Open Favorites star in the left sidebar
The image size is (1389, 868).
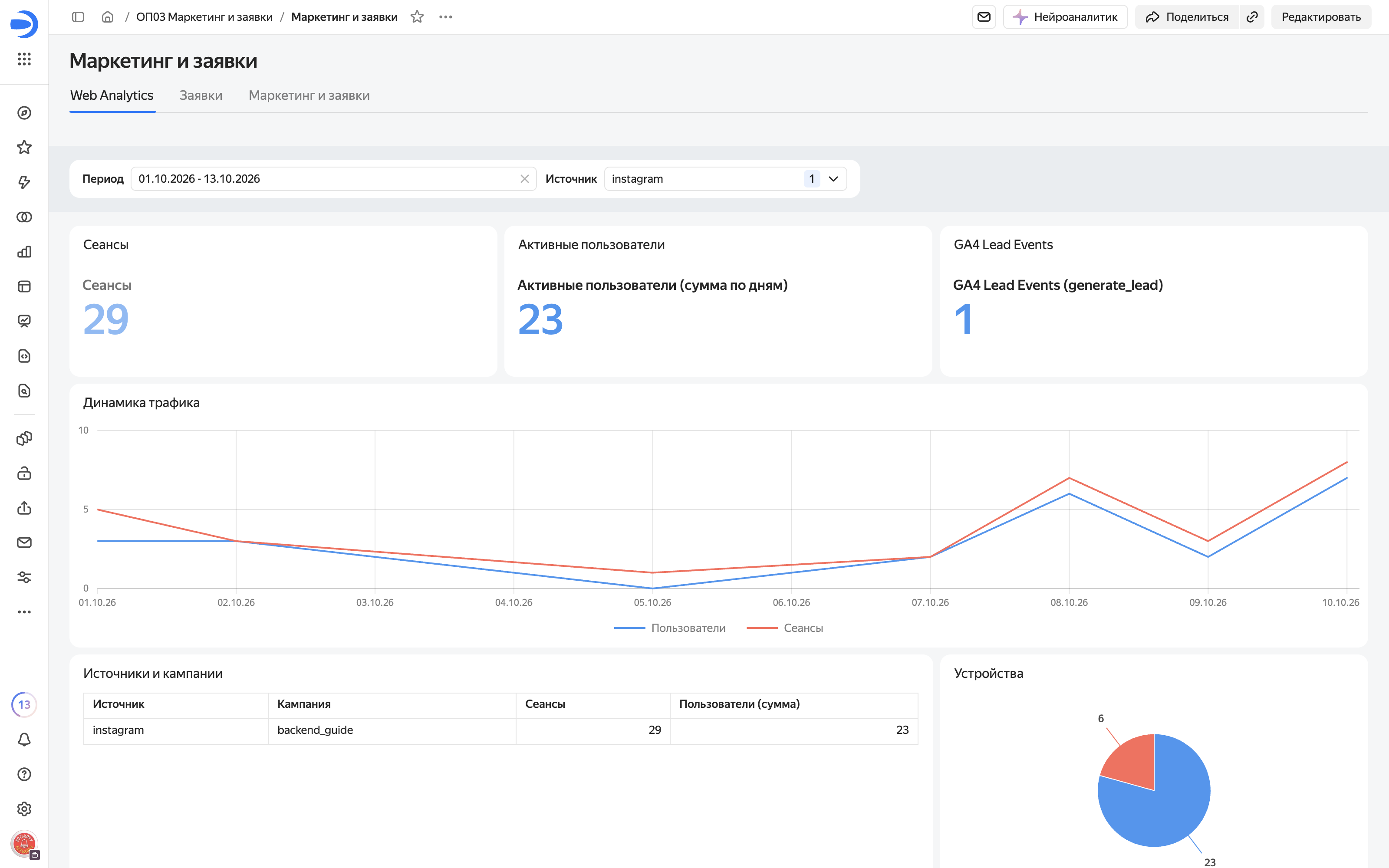(24, 148)
